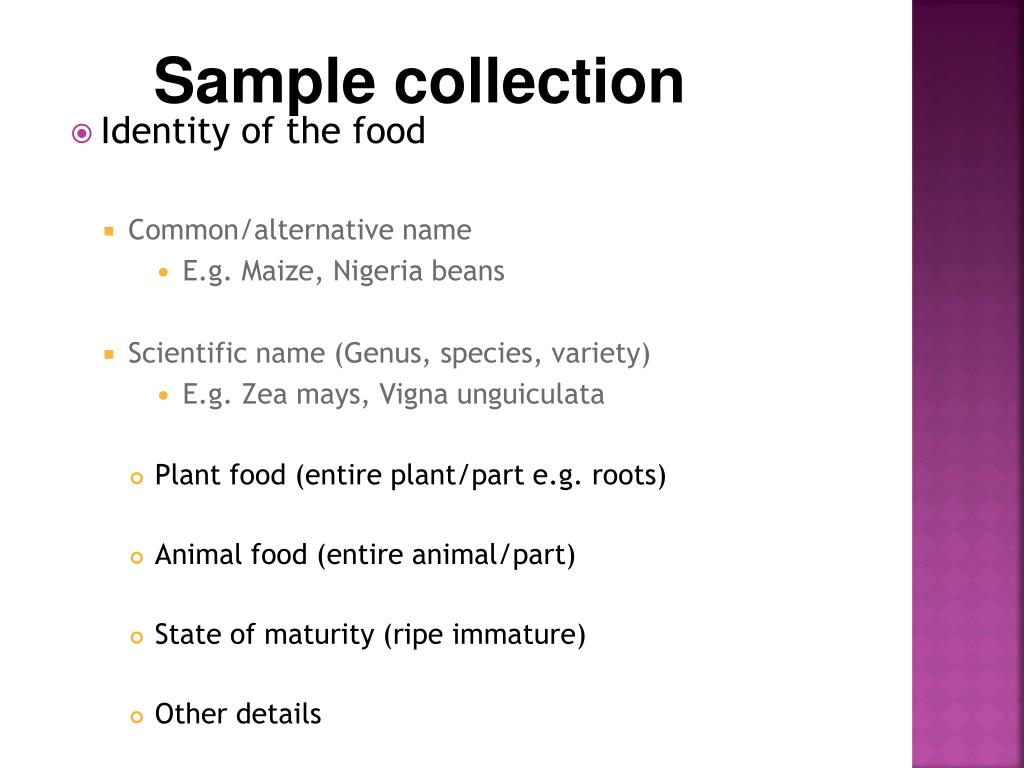1024x768 pixels.
Task: Select the 'Identity of the food' heading
Action: point(263,131)
